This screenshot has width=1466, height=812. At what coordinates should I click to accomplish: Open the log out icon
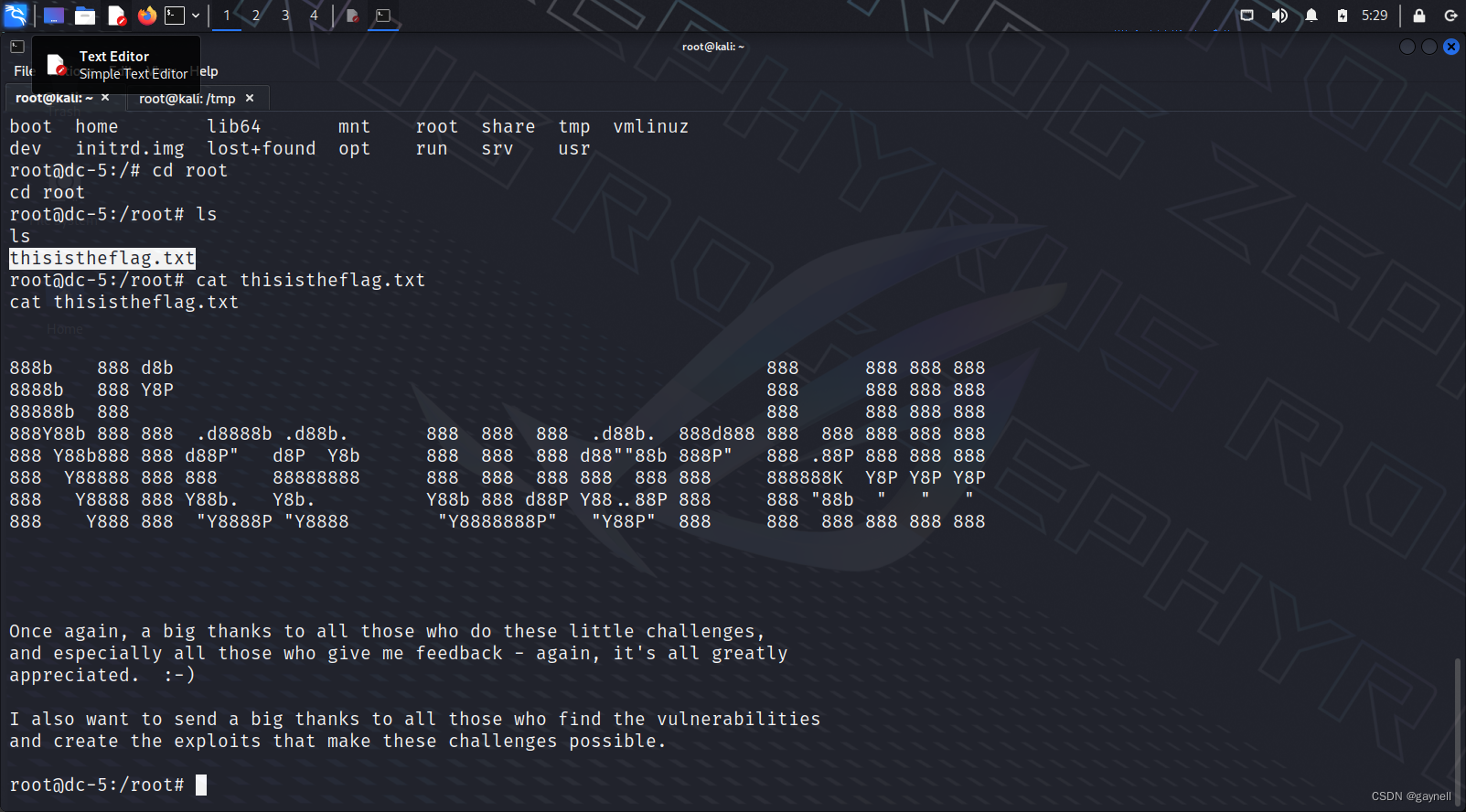1450,16
